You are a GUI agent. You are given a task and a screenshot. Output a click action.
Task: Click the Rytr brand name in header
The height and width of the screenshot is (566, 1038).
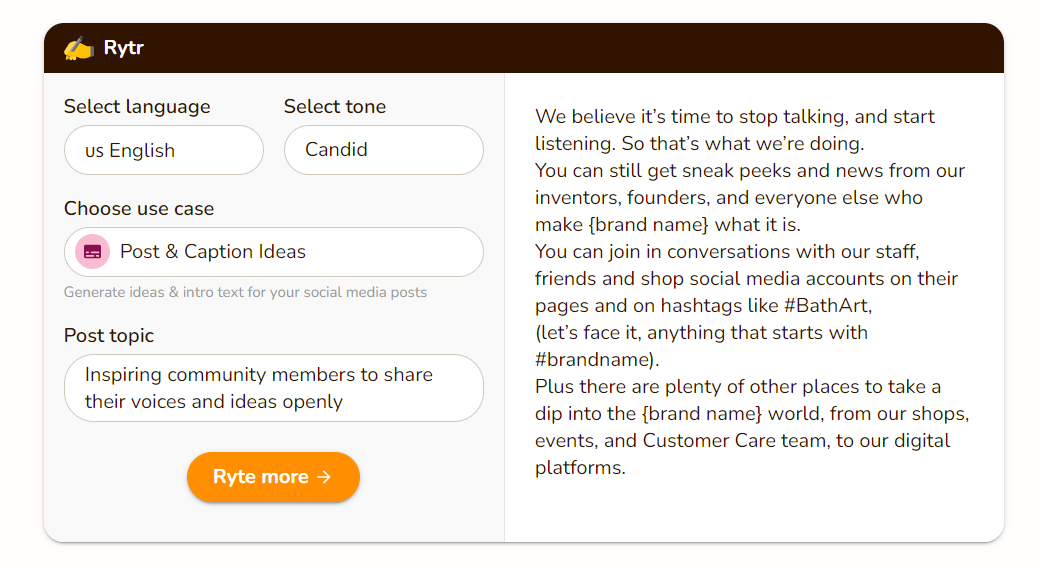124,48
